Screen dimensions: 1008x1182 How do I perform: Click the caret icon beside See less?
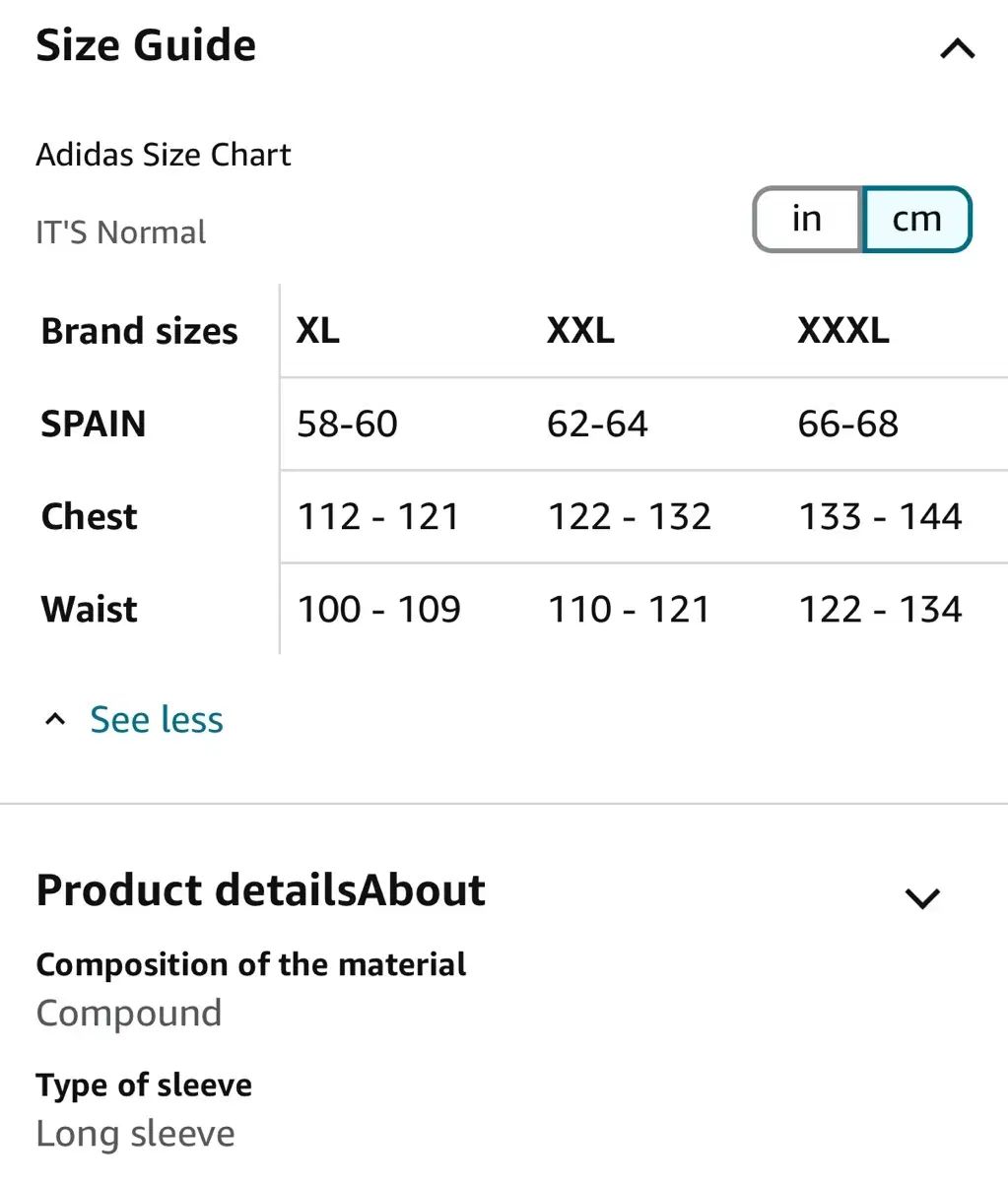pyautogui.click(x=56, y=719)
